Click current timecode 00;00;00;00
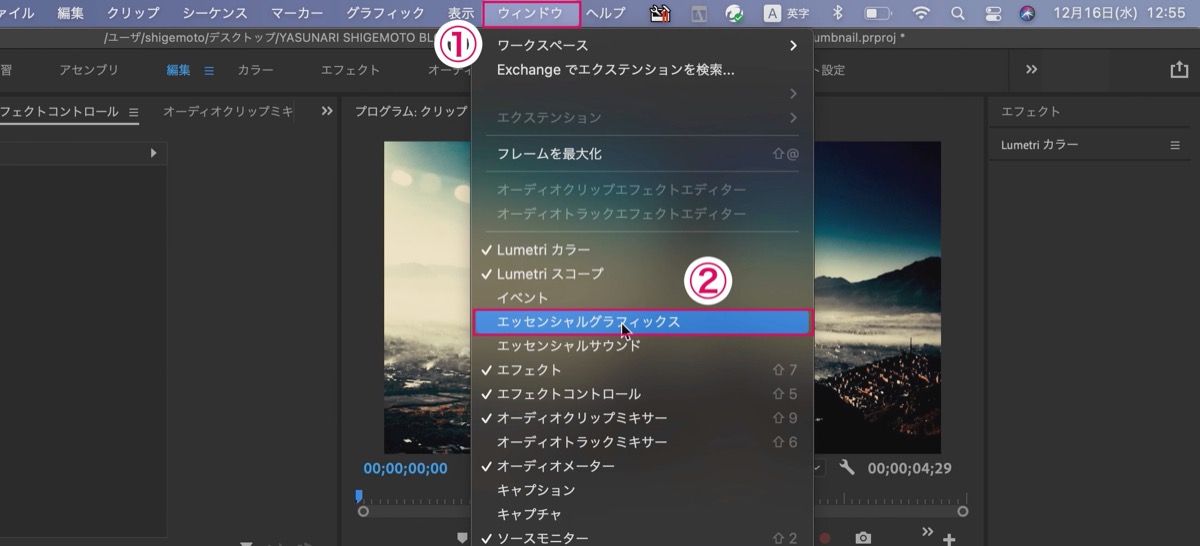The height and width of the screenshot is (546, 1200). (405, 467)
